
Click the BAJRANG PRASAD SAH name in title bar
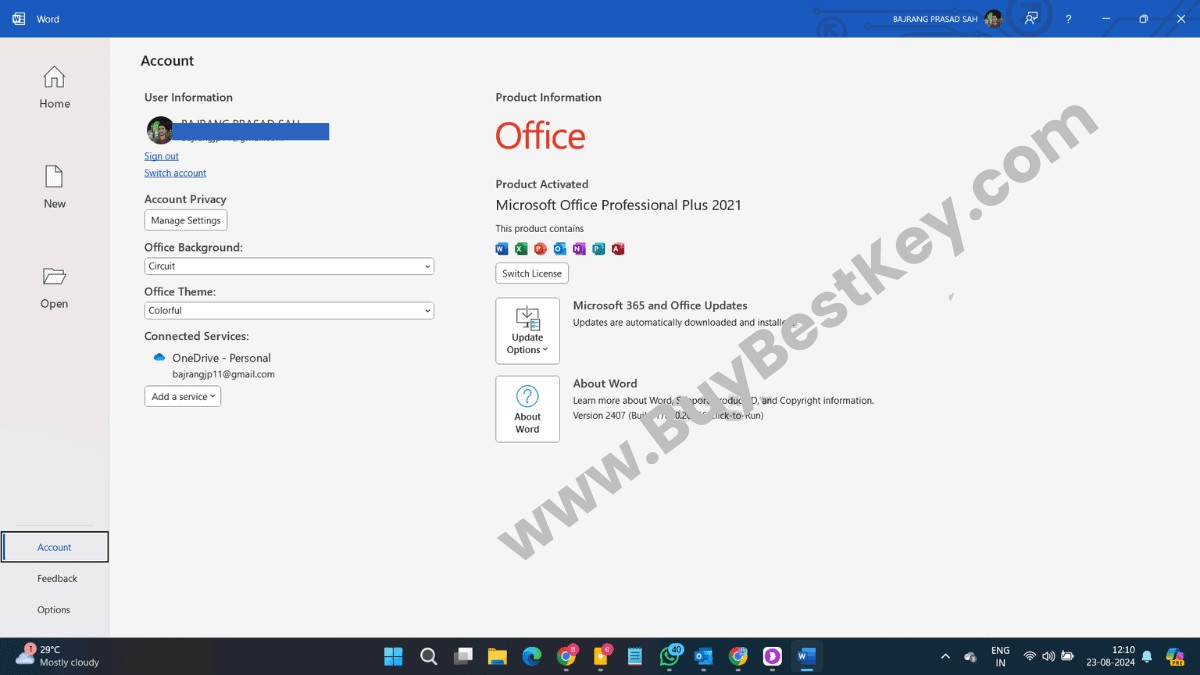(935, 19)
